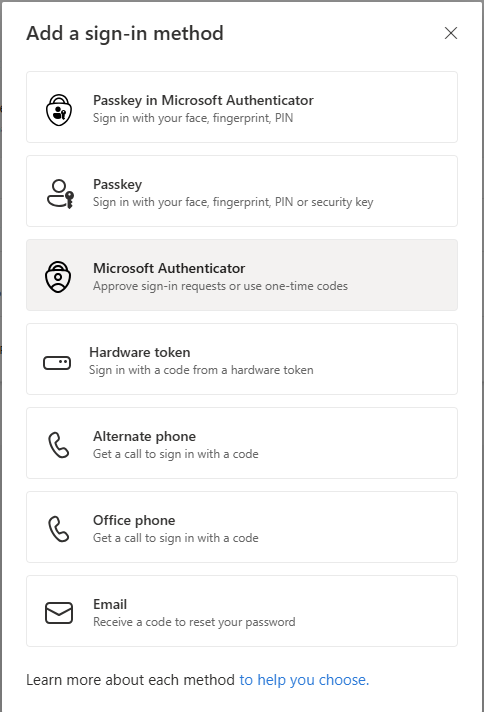Select Passkey in Microsoft Authenticator title
This screenshot has height=712, width=484.
click(x=203, y=100)
